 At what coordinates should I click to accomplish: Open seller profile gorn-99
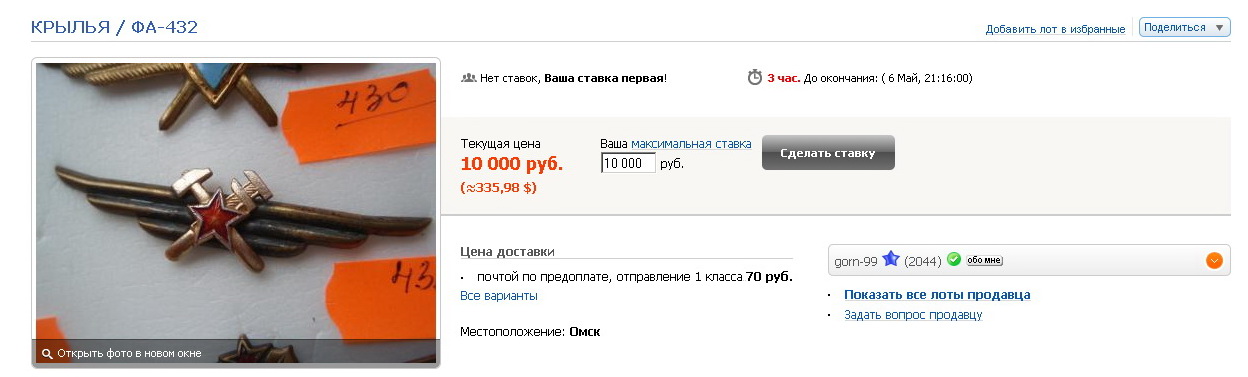tap(856, 261)
